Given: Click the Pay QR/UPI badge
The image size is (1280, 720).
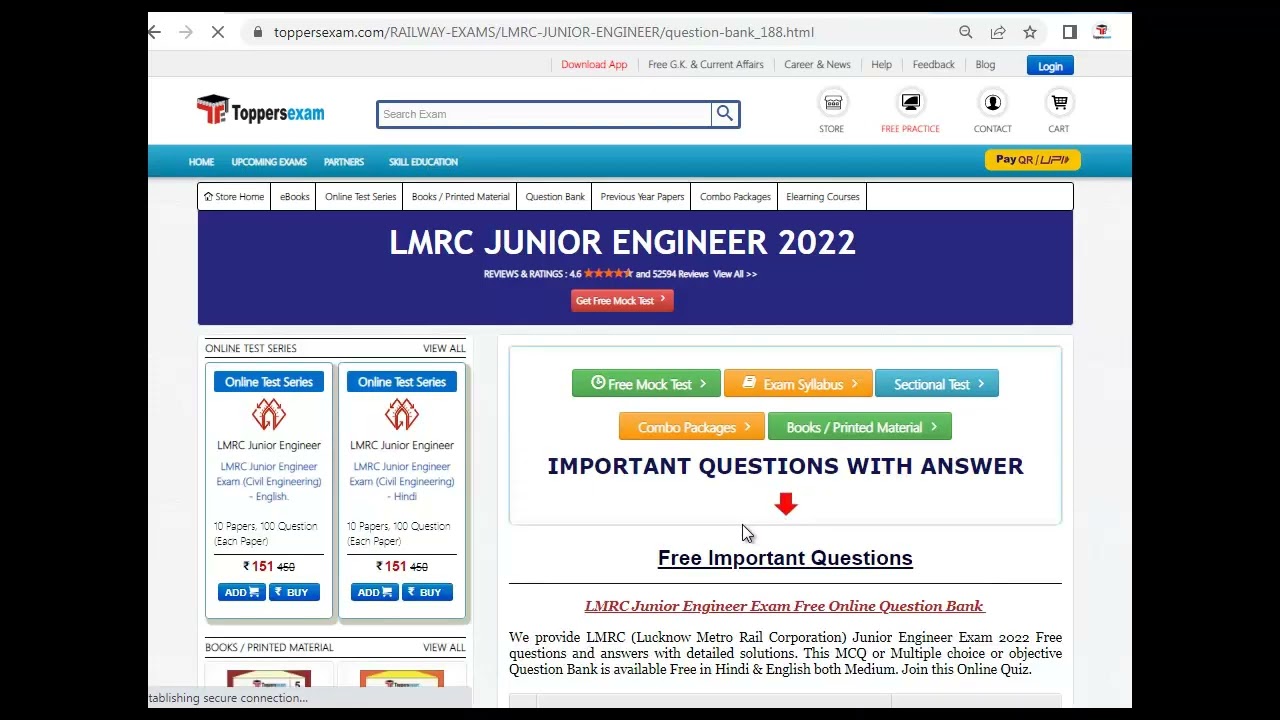Looking at the screenshot, I should [x=1033, y=160].
